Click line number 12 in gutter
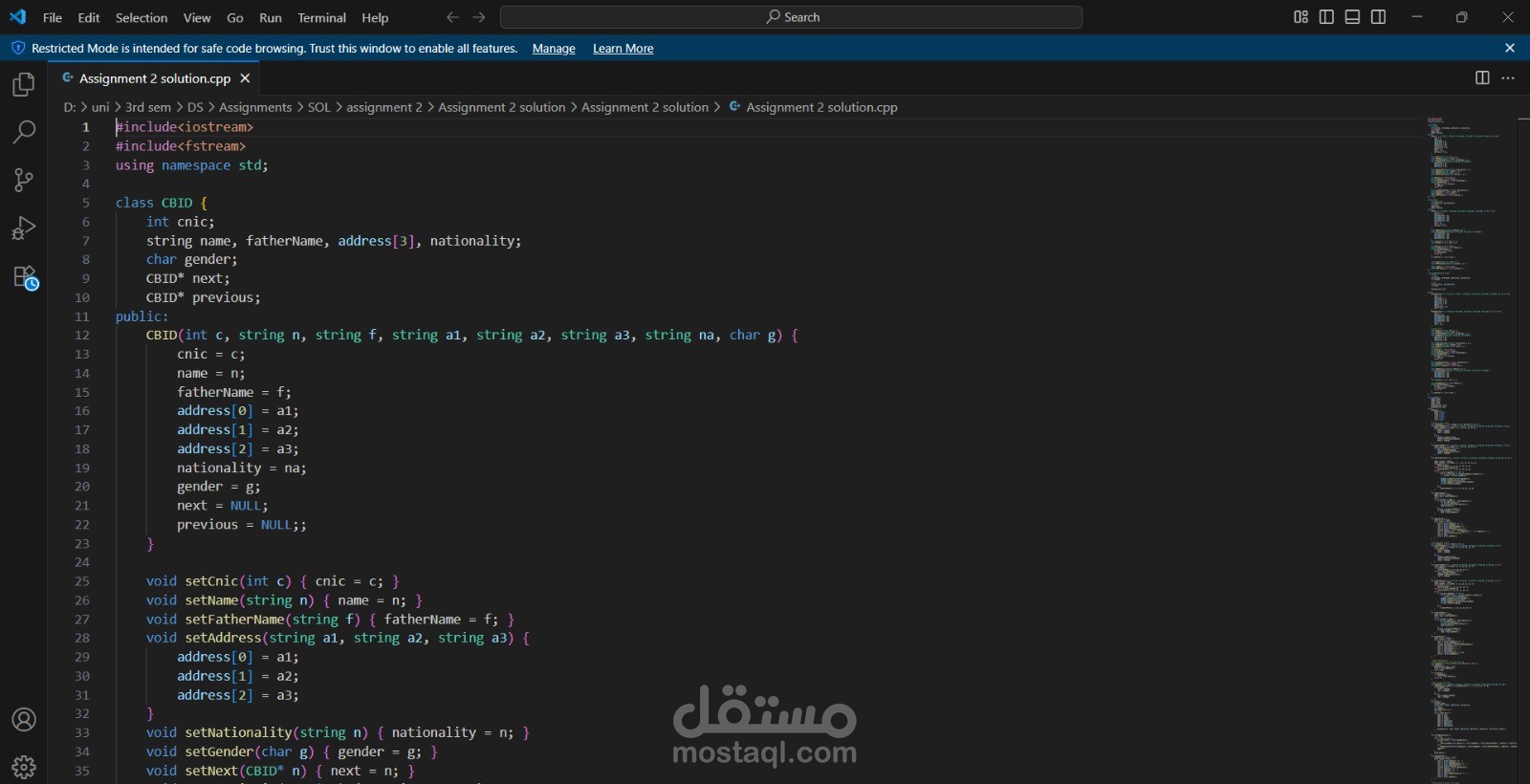Image resolution: width=1530 pixels, height=784 pixels. [x=82, y=336]
